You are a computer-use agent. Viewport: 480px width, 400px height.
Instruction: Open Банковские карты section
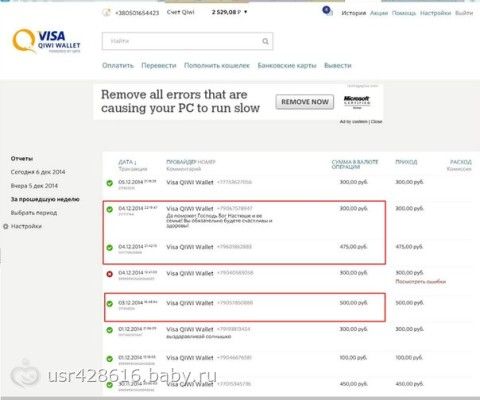[x=287, y=66]
